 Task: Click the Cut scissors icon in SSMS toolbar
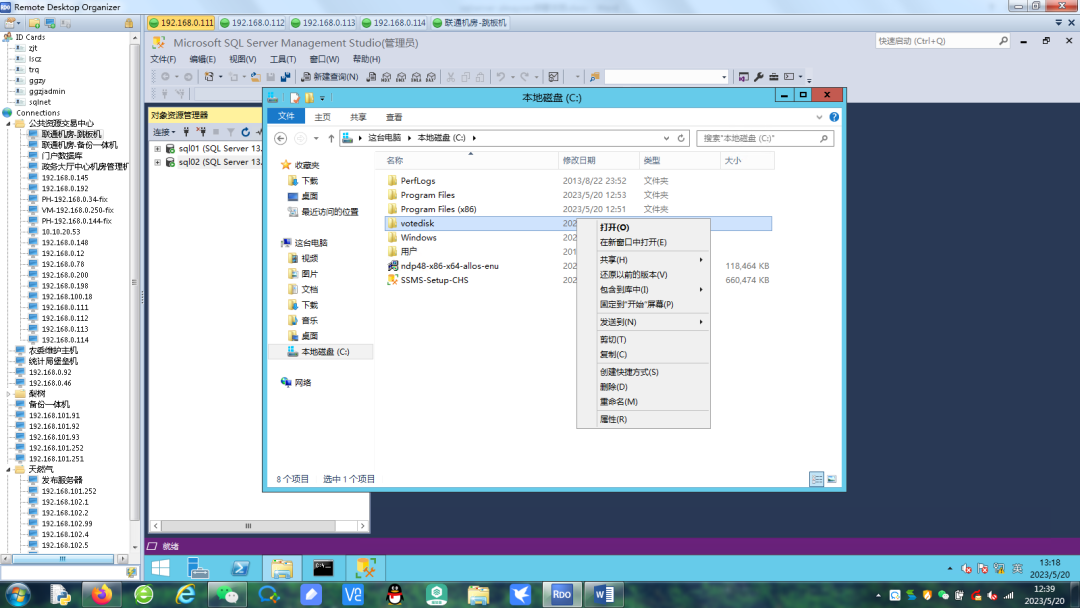450,76
